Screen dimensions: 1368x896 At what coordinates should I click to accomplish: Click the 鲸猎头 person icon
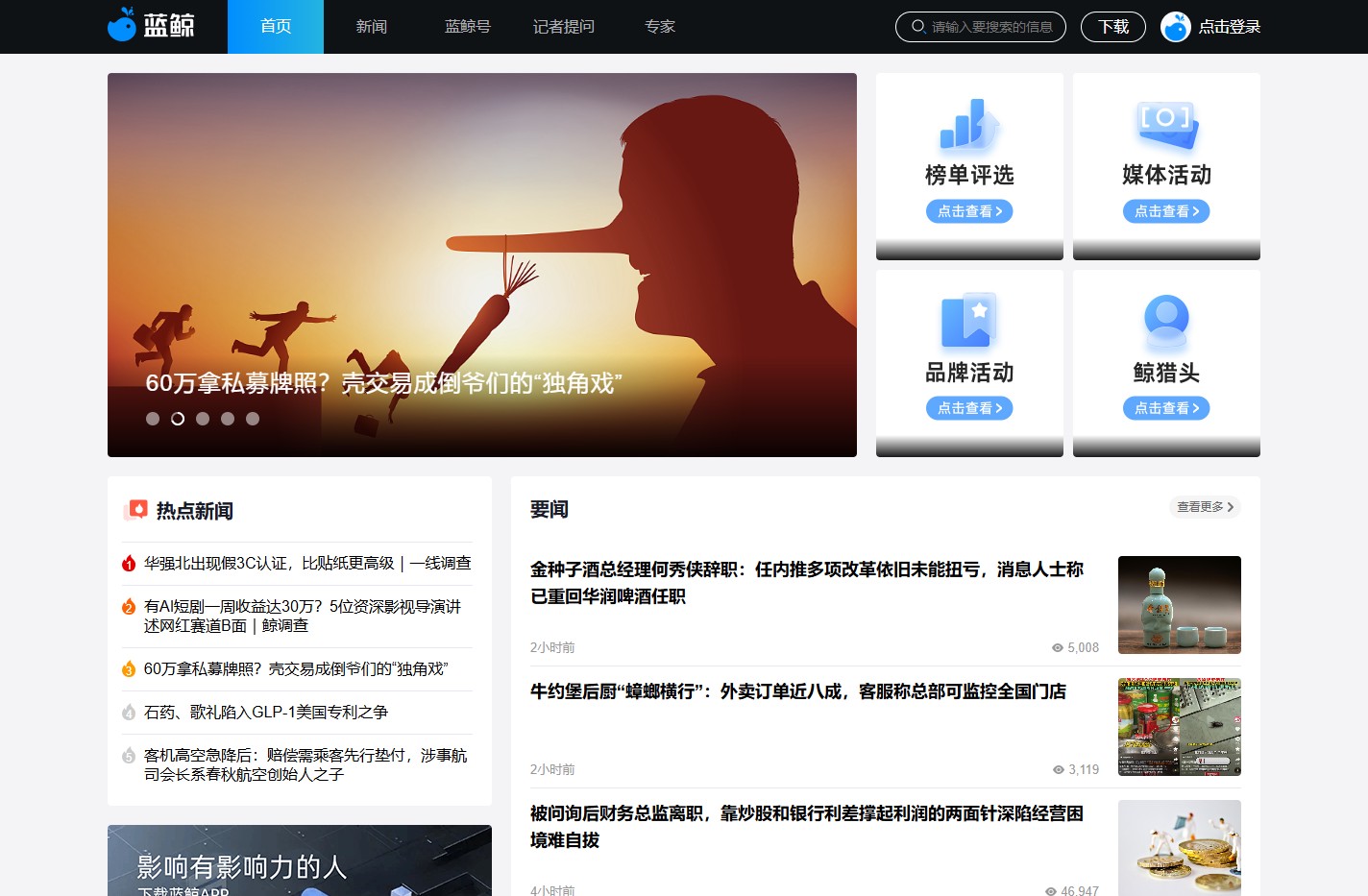pos(1166,322)
